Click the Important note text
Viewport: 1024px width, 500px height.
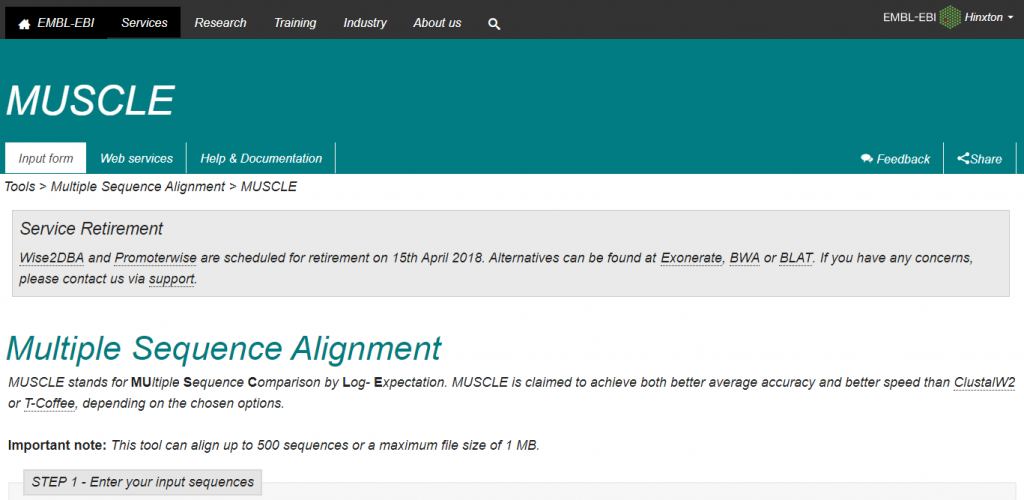57,446
